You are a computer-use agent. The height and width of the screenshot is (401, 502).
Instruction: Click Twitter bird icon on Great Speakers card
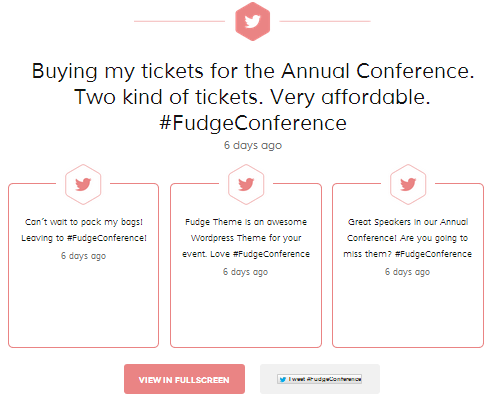(x=408, y=184)
